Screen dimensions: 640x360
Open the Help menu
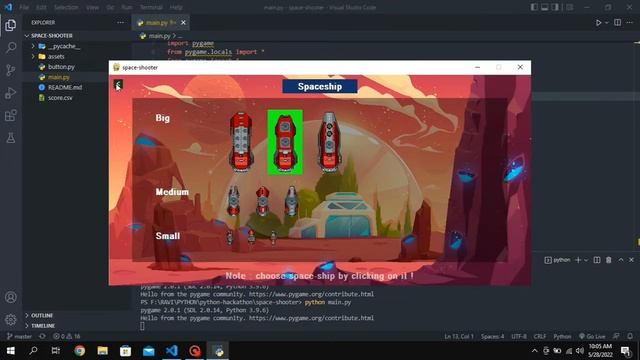[x=176, y=7]
